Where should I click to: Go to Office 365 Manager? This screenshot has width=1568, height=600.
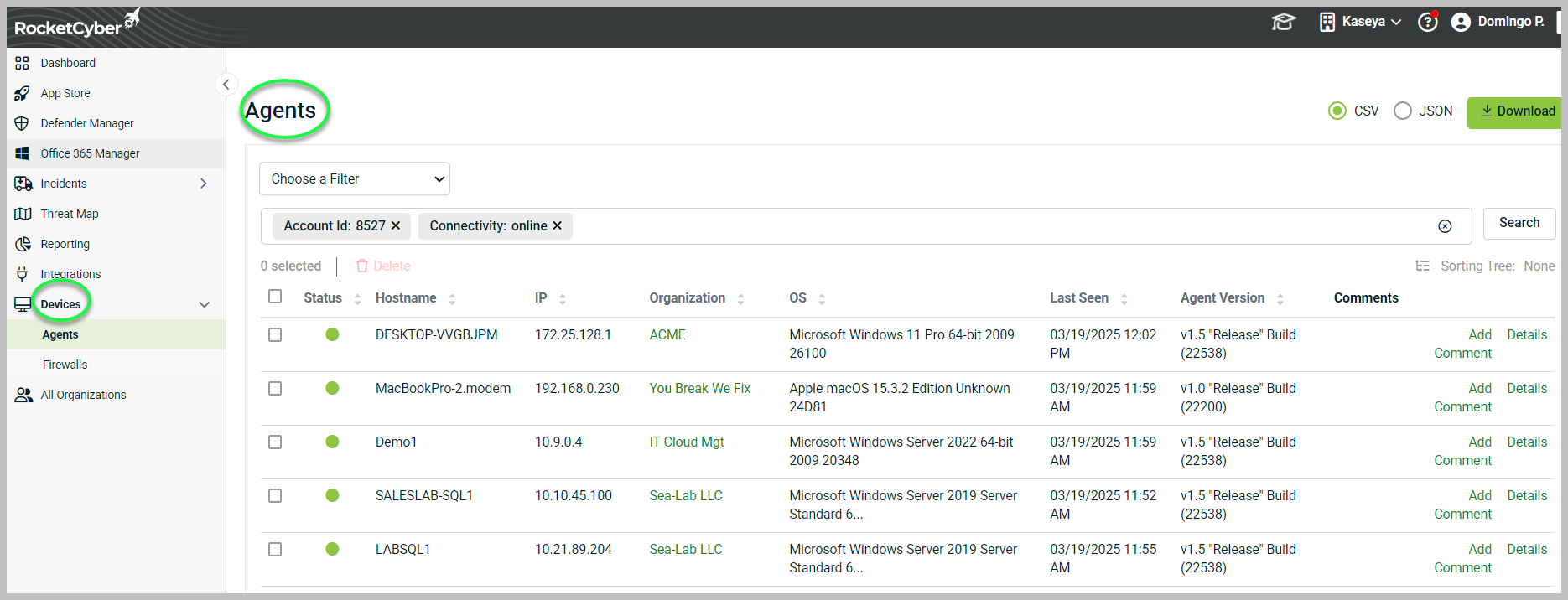pos(91,153)
